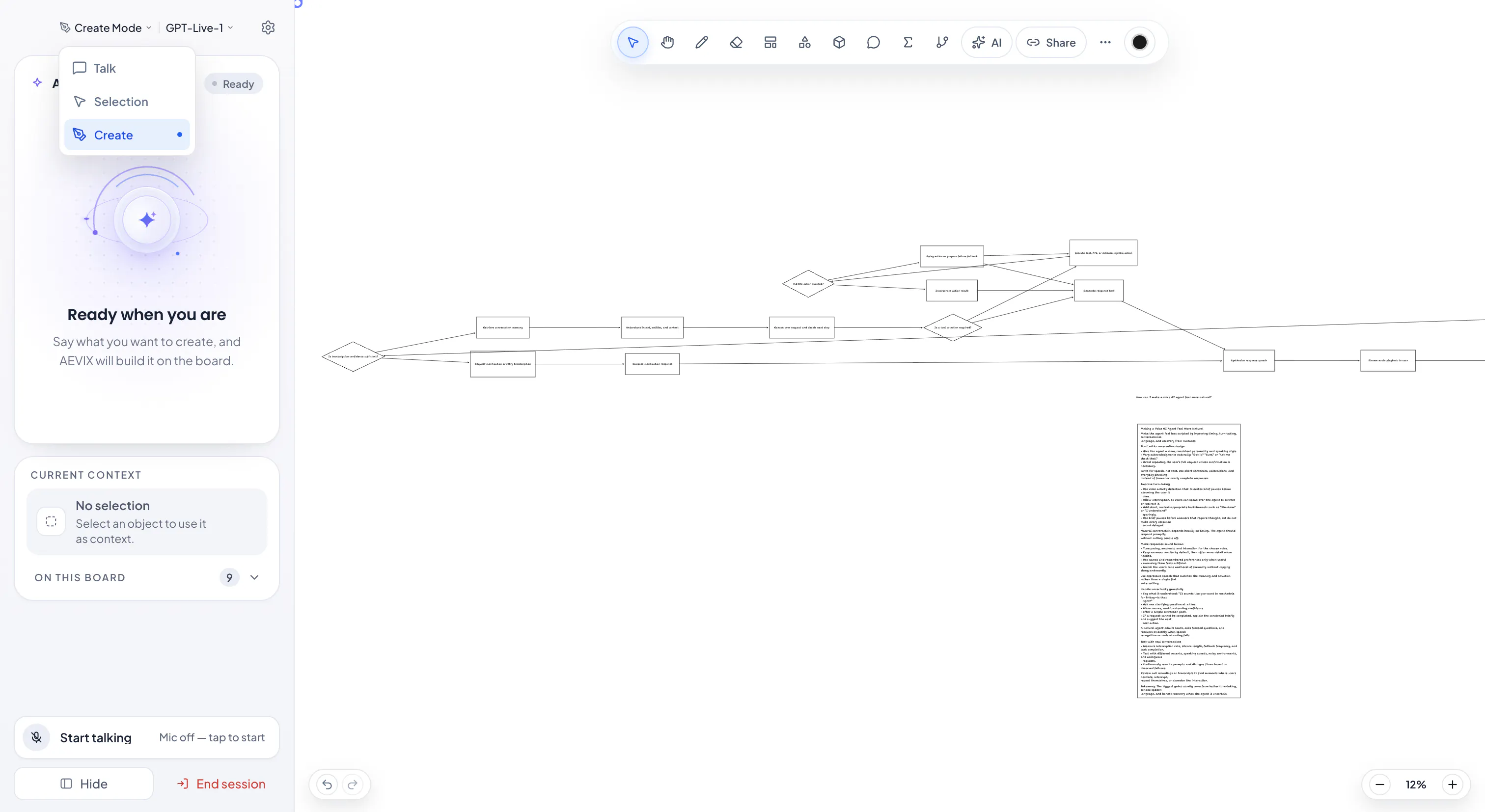Image resolution: width=1485 pixels, height=812 pixels.
Task: Hide the AI side panel
Action: pyautogui.click(x=83, y=784)
